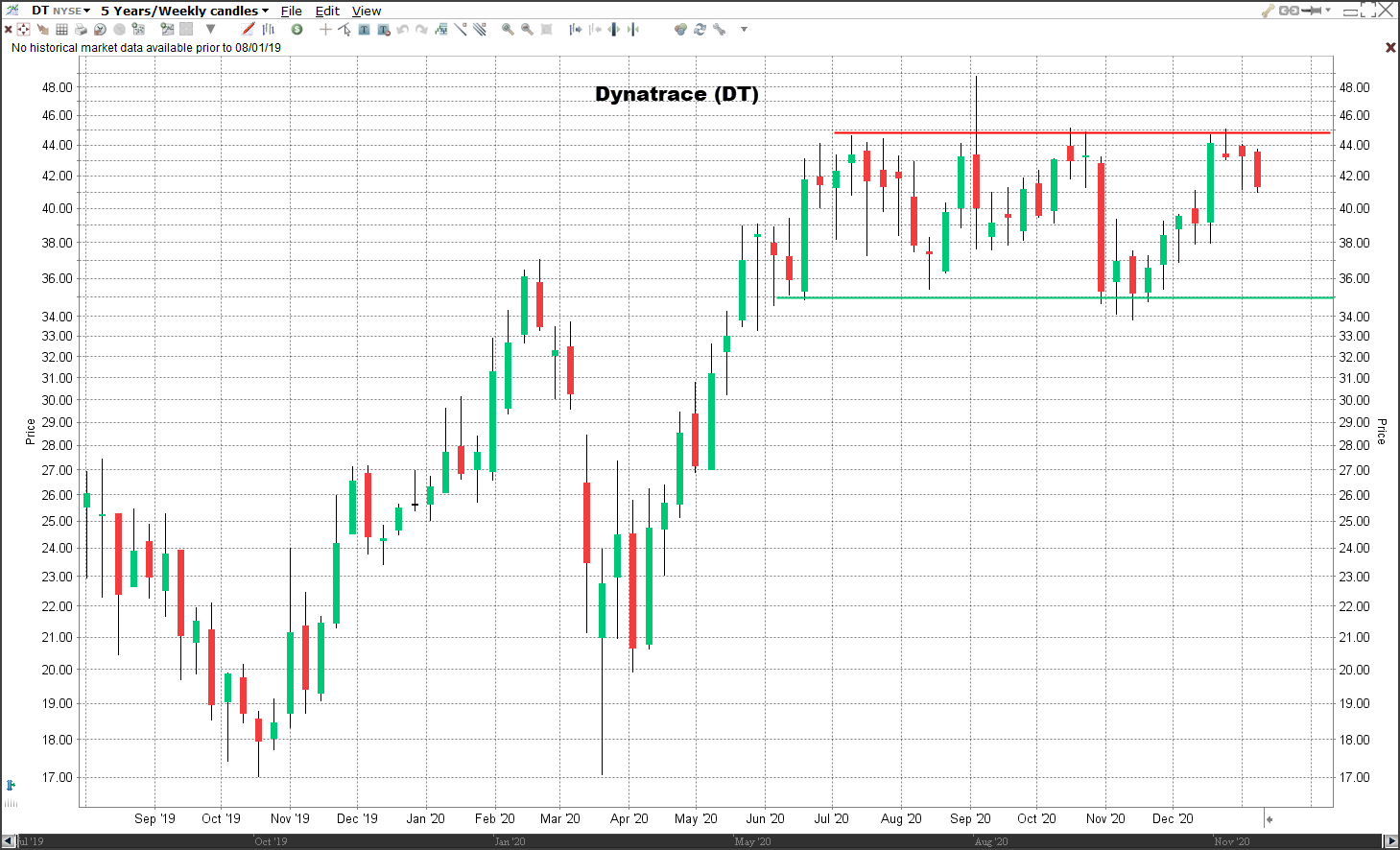Image resolution: width=1400 pixels, height=850 pixels.
Task: Click the shift bars right arrow icon
Action: click(x=576, y=30)
